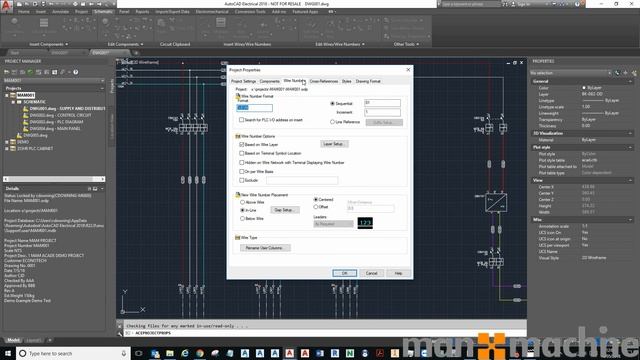Screen dimensions: 640x360
Task: Open Task View on the taskbar
Action: 138,353
